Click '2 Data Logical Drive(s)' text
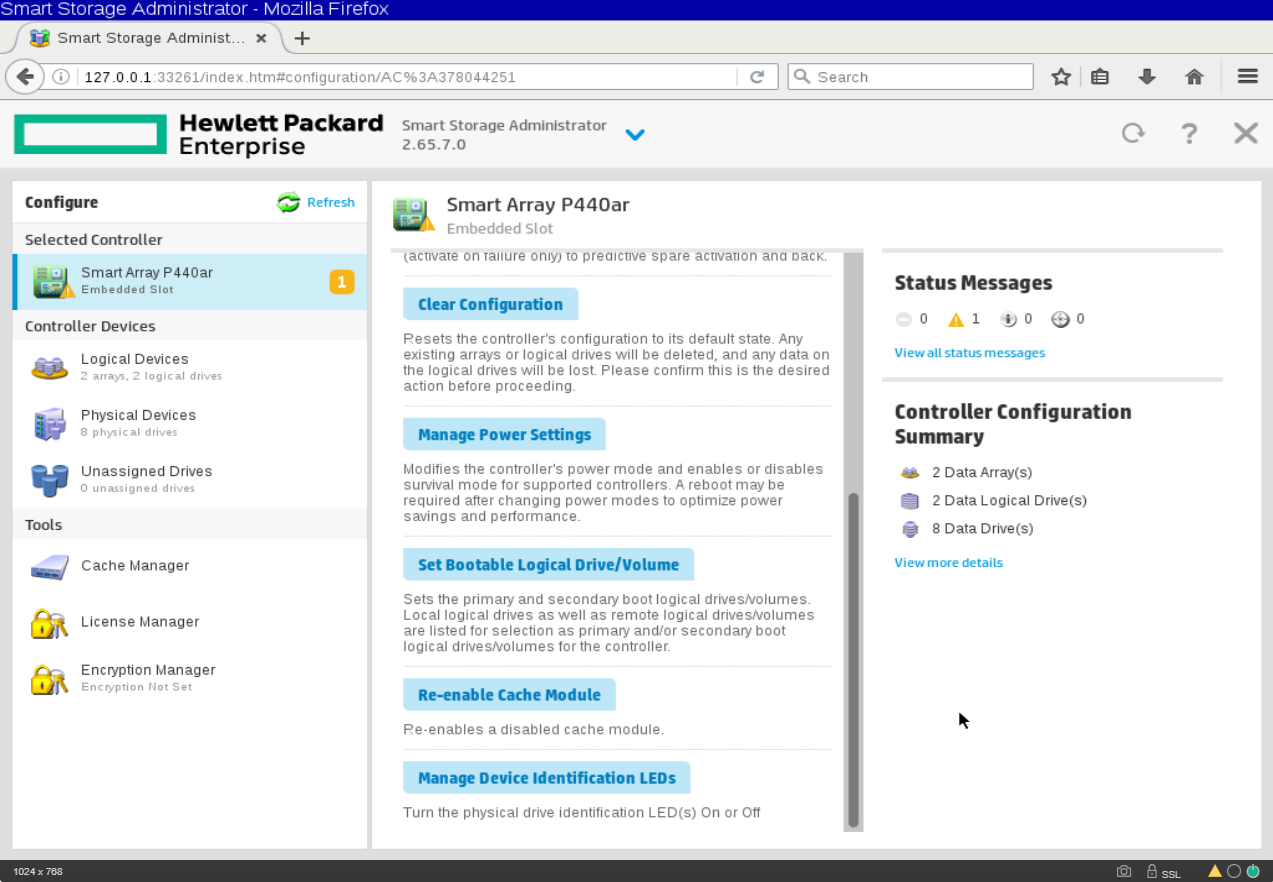 [x=1009, y=501]
